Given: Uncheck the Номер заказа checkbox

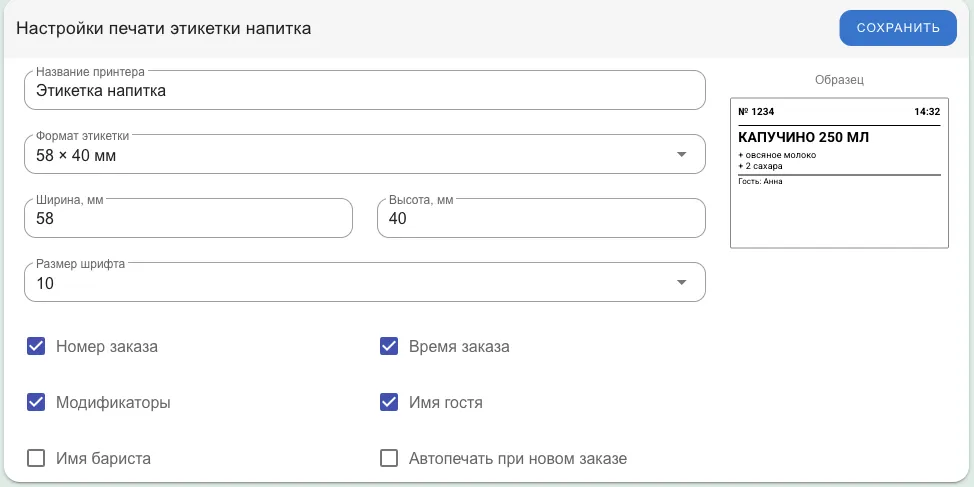Looking at the screenshot, I should [36, 346].
